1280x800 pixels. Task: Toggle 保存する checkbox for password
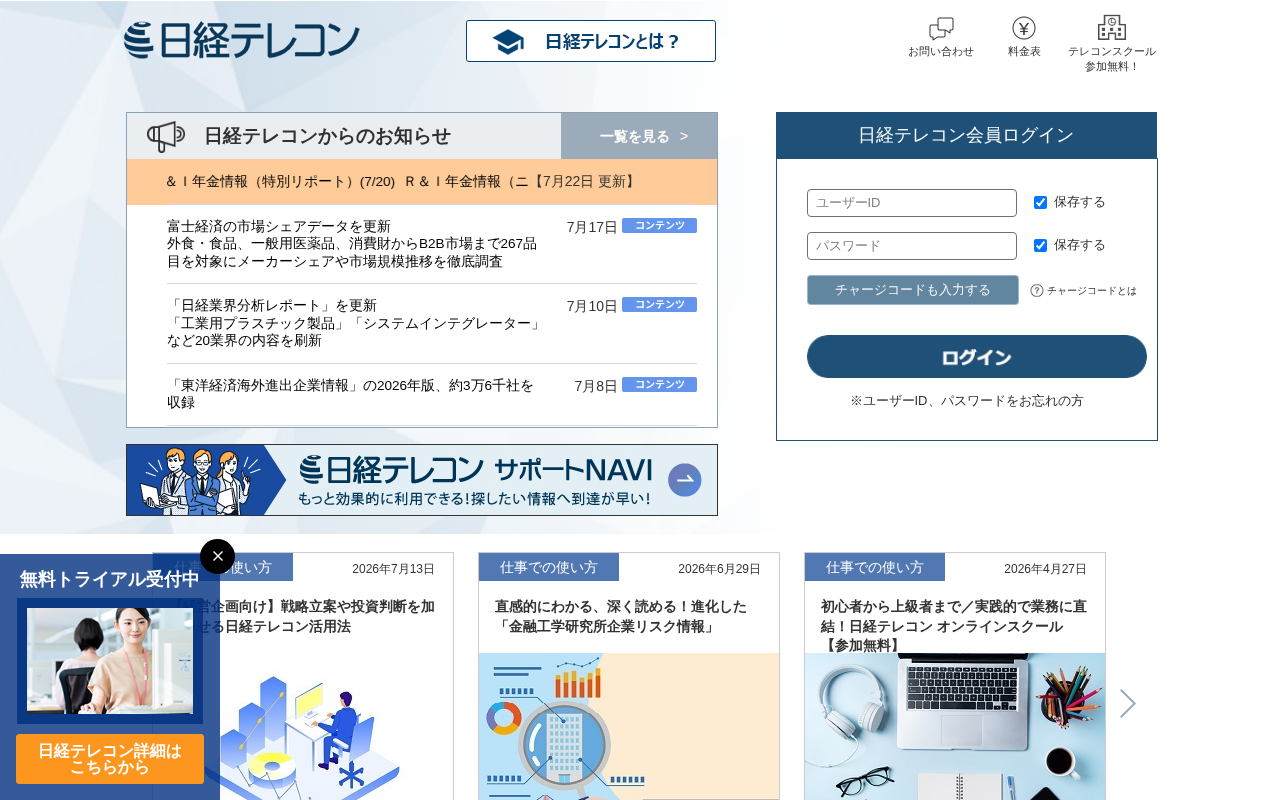tap(1040, 245)
